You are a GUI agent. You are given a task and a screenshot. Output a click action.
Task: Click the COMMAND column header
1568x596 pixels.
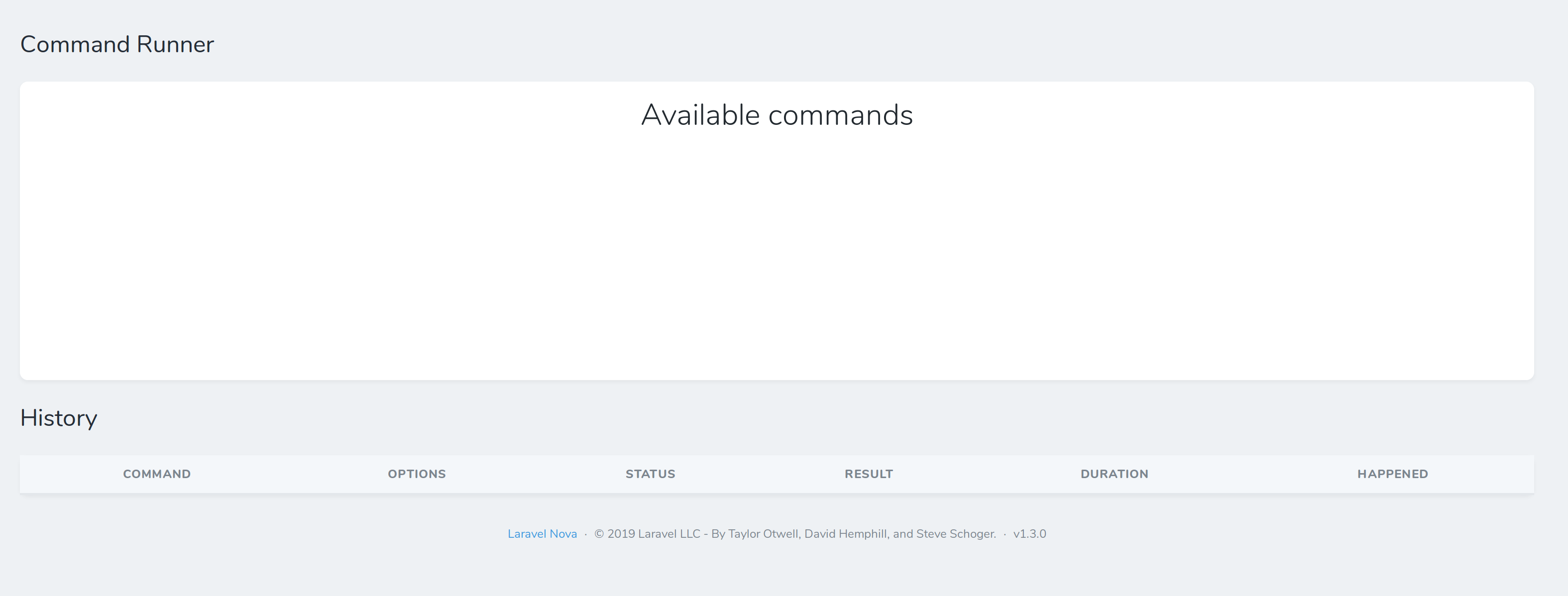tap(156, 474)
